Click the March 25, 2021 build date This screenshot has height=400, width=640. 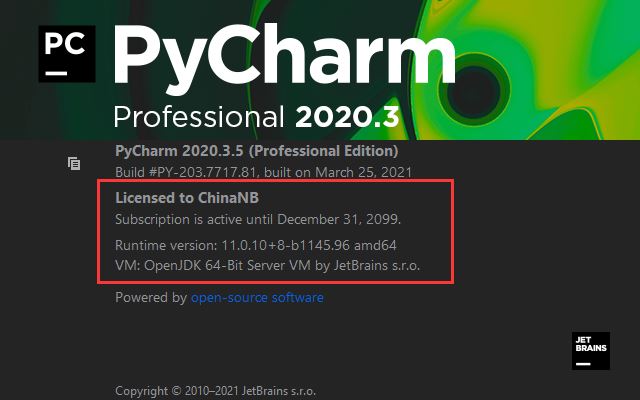[x=363, y=172]
